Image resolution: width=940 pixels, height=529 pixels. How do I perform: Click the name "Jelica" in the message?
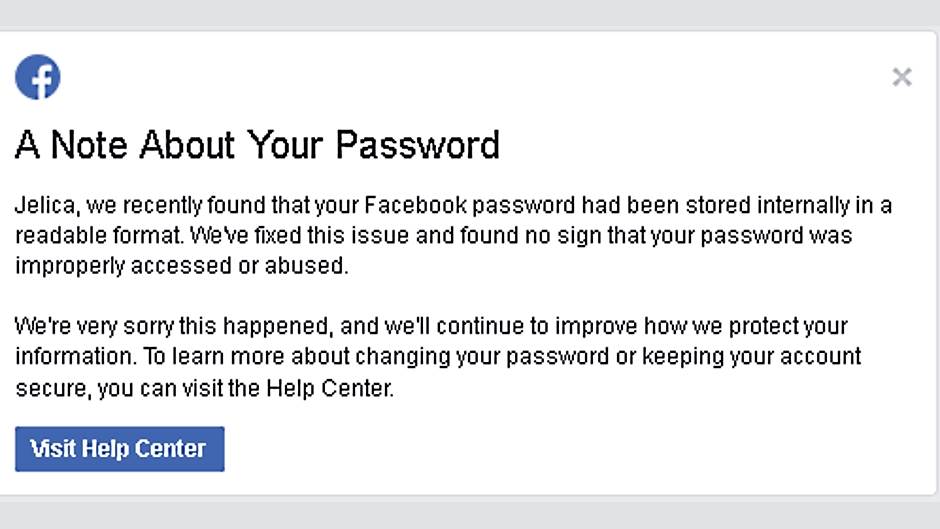(45, 207)
